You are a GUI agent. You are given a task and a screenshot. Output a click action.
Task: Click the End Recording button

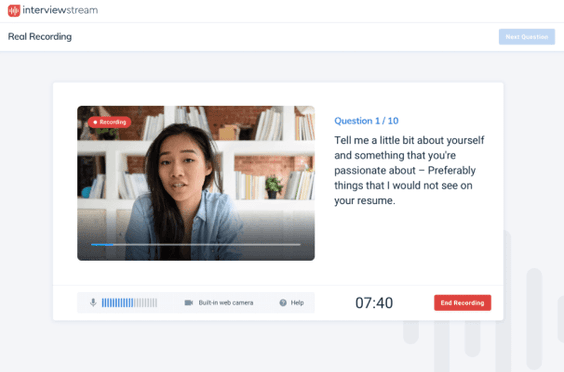pyautogui.click(x=463, y=303)
